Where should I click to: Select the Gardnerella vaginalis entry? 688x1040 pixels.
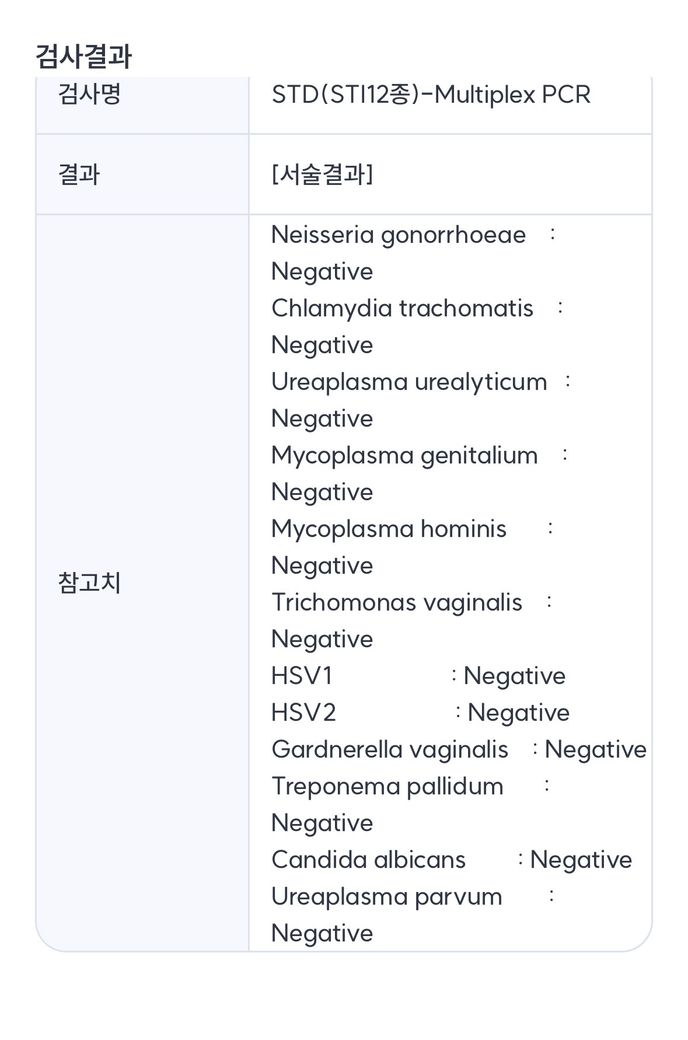point(389,750)
